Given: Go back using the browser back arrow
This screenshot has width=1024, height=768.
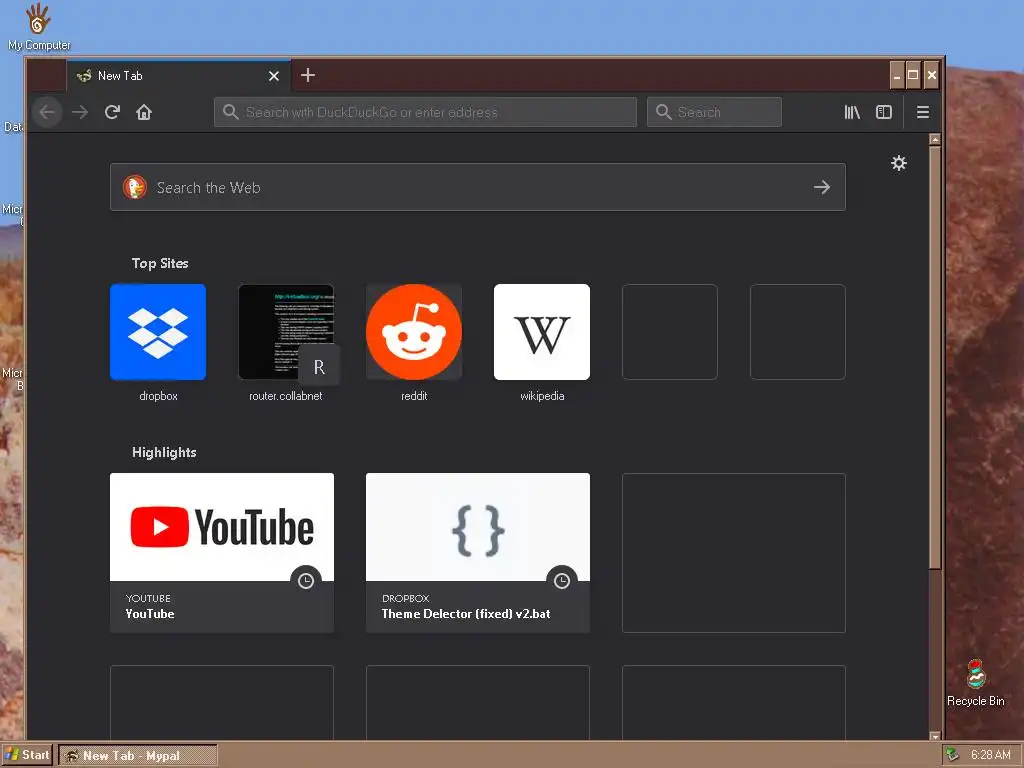Looking at the screenshot, I should (47, 112).
